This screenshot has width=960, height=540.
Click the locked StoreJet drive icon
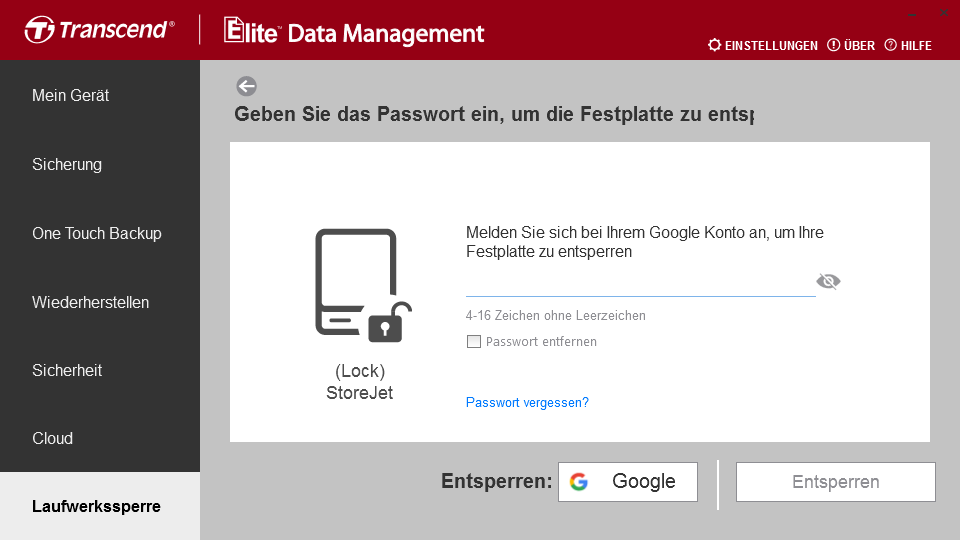tap(363, 285)
